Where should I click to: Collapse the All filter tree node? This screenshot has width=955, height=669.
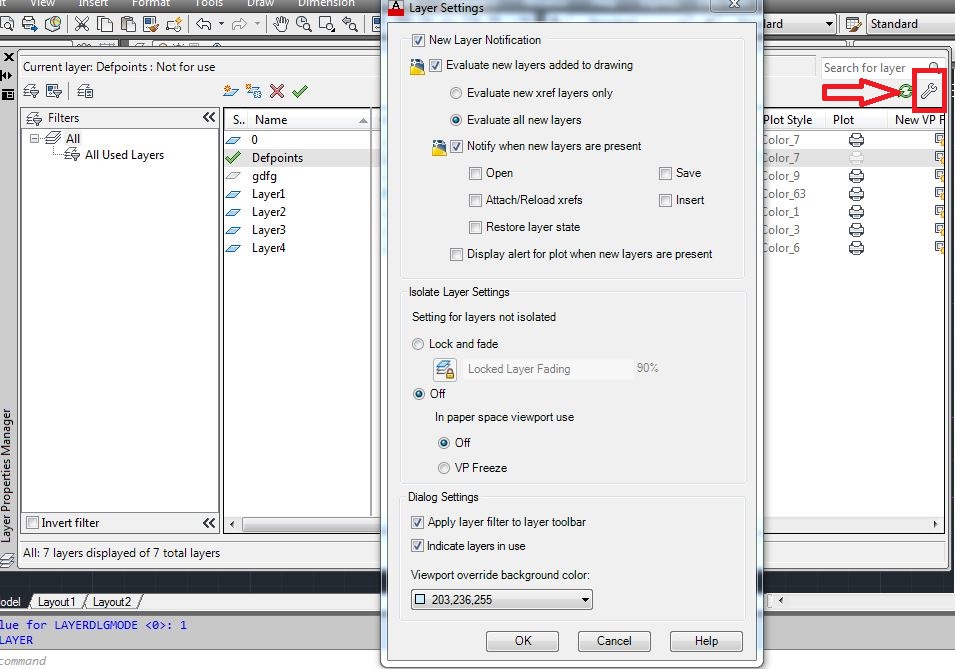[x=34, y=136]
